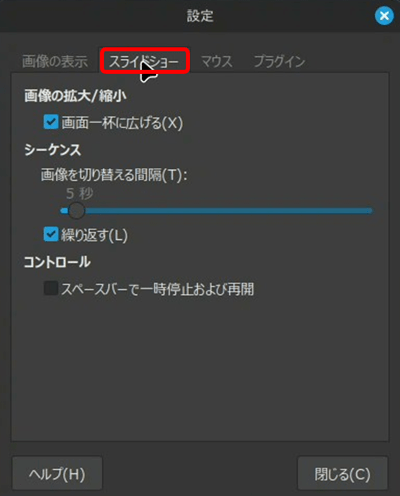Screen dimensions: 400x496
Task: Click the 画面一杯に広げる(X) label text
Action: coord(122,123)
